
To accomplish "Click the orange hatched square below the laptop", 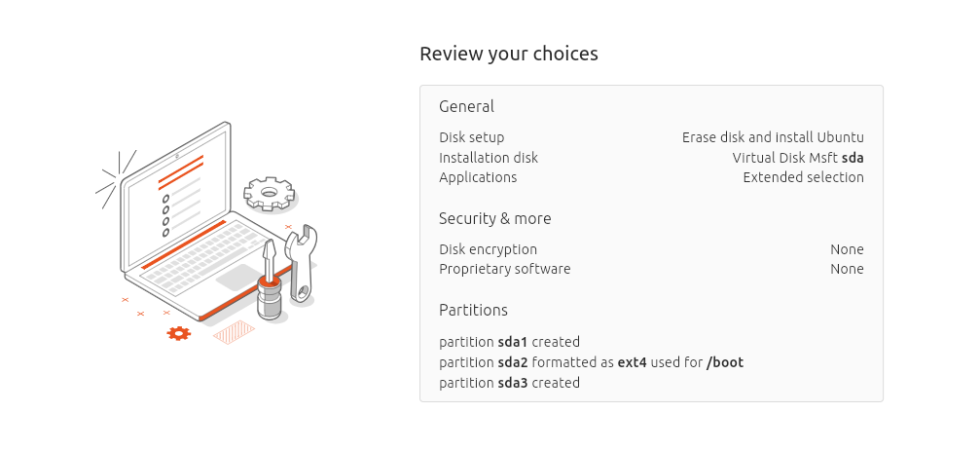I will [234, 332].
